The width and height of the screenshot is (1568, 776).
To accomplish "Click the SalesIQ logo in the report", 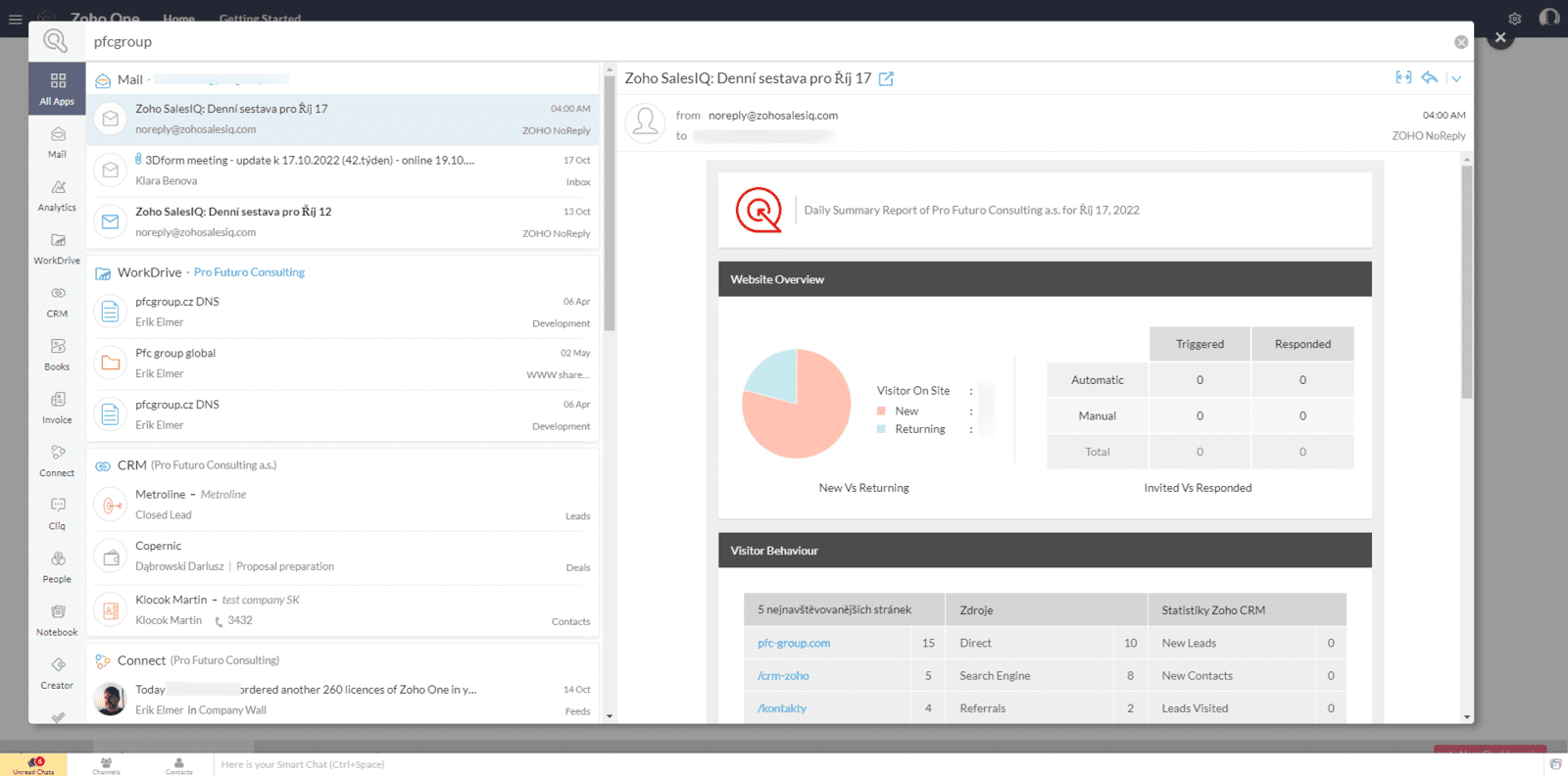I will click(759, 210).
